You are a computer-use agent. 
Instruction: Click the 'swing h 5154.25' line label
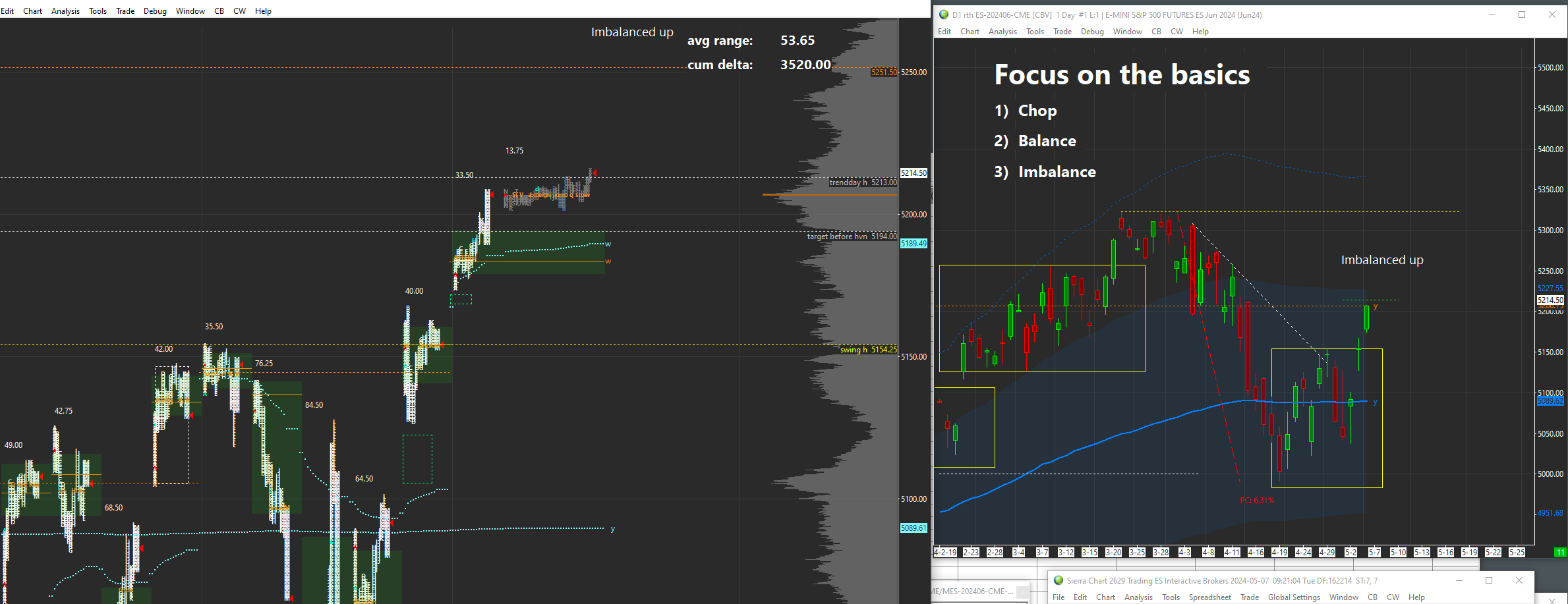tap(868, 350)
